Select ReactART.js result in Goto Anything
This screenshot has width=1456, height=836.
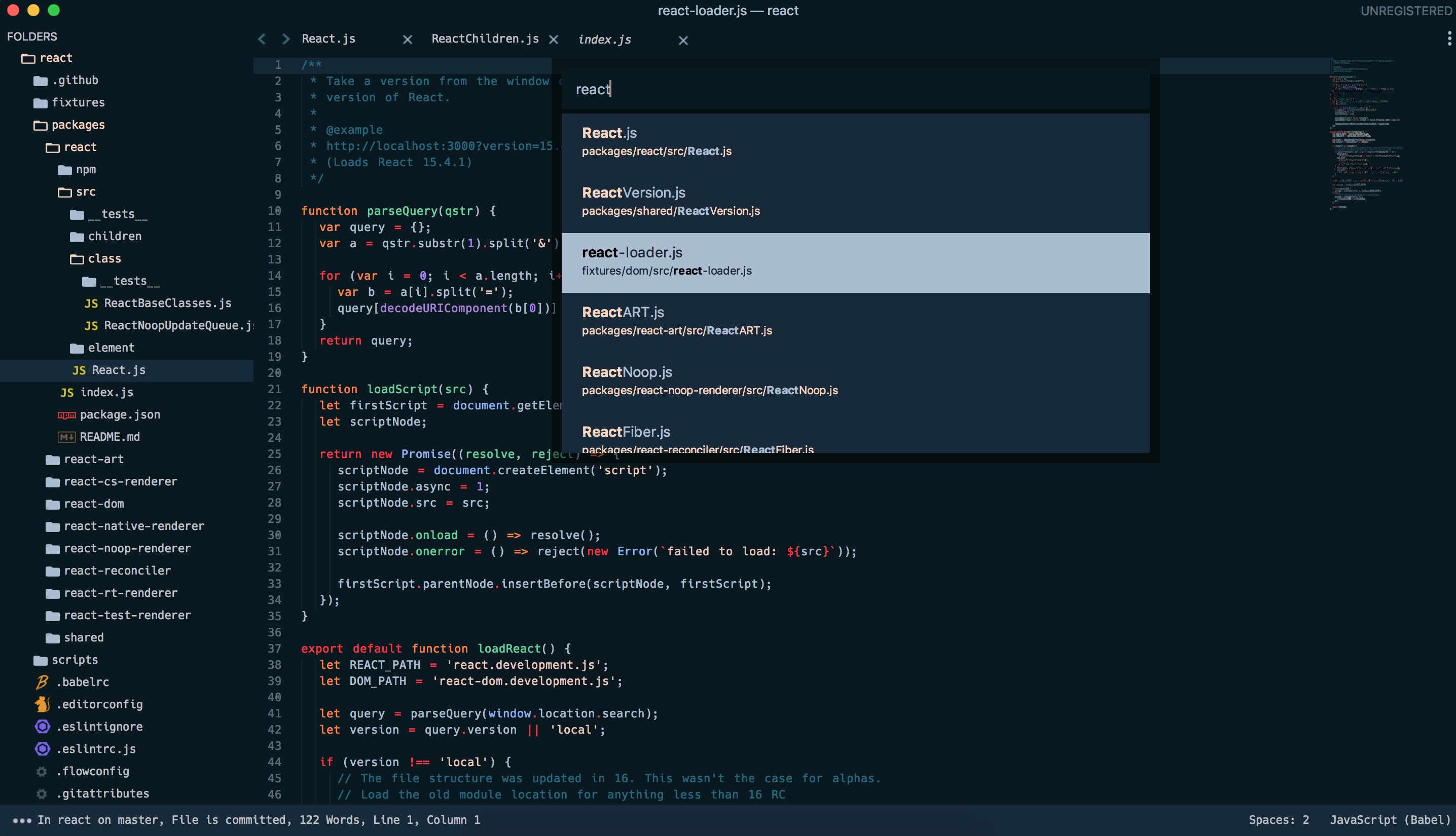(x=855, y=322)
